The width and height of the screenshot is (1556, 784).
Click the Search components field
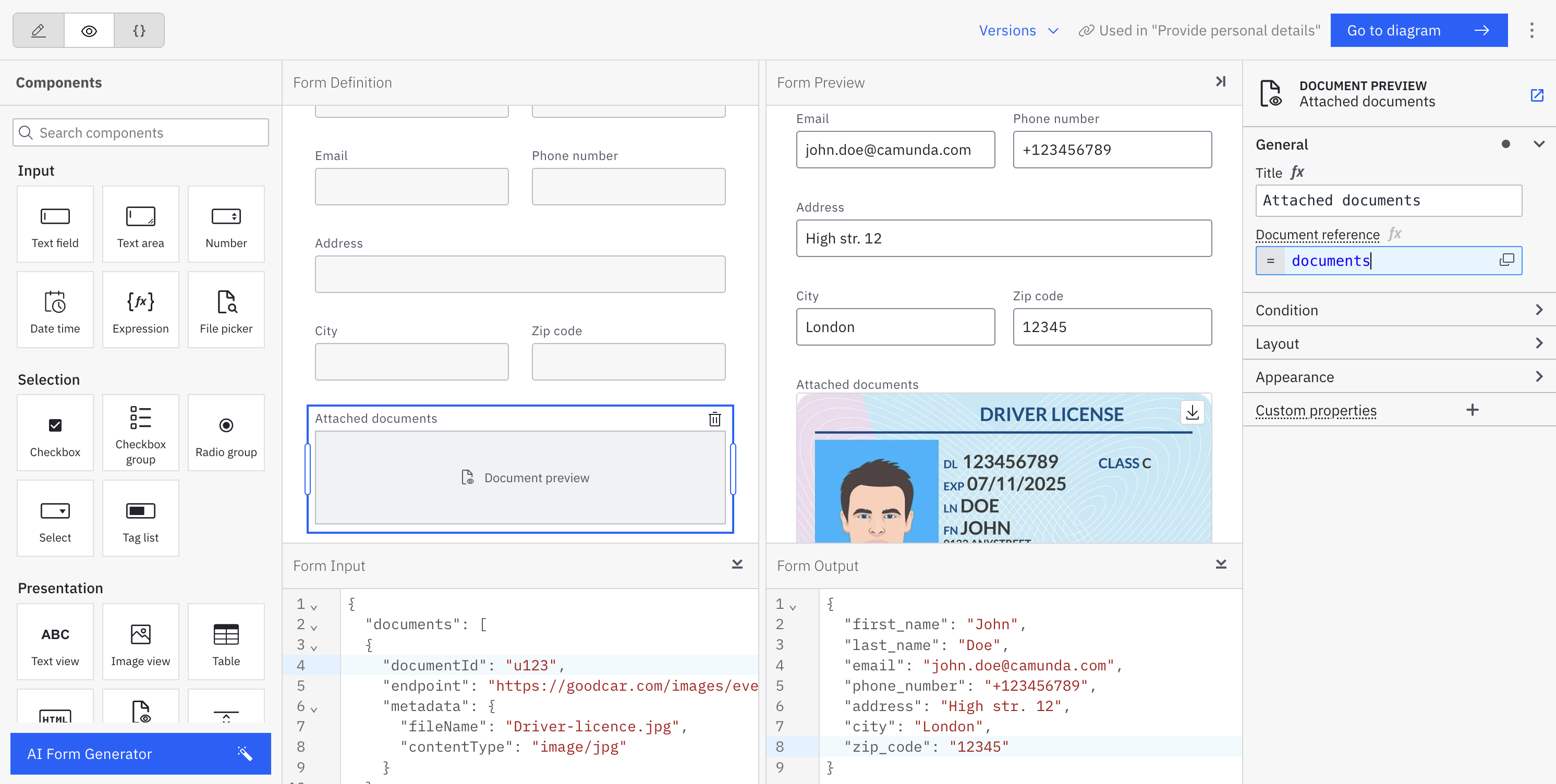[140, 132]
